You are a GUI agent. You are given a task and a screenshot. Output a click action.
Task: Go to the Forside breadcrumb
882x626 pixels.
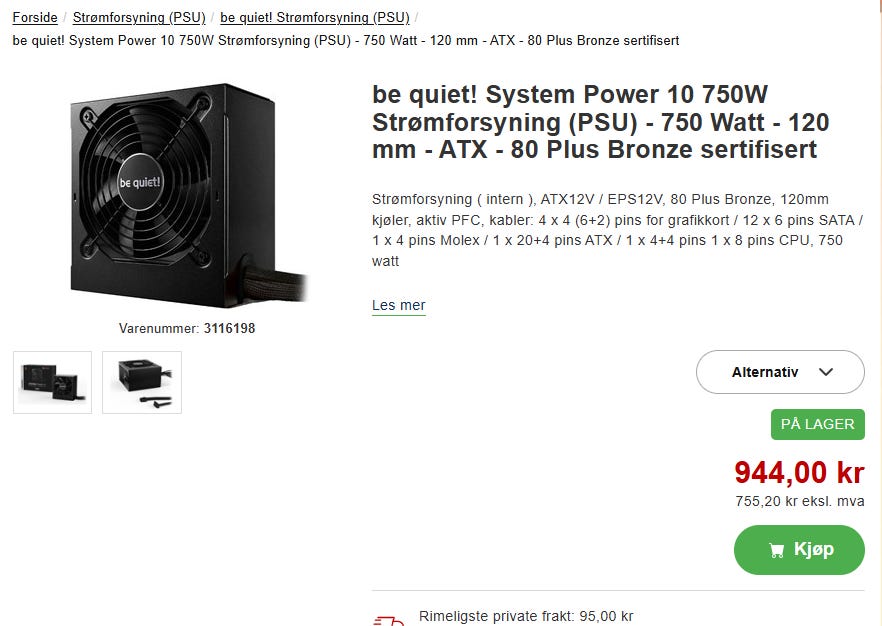[x=35, y=18]
